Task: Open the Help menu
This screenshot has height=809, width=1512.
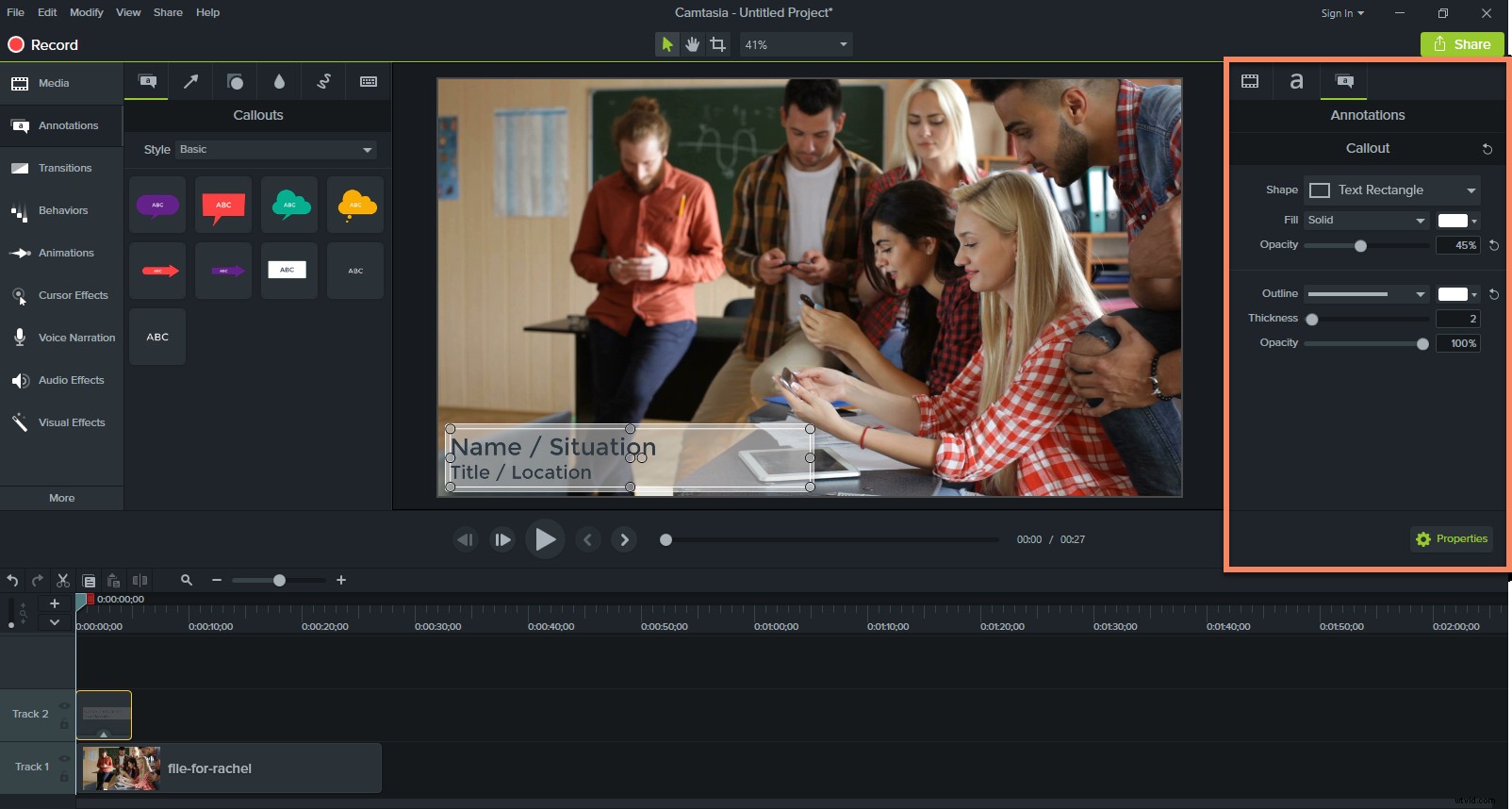Action: tap(207, 12)
